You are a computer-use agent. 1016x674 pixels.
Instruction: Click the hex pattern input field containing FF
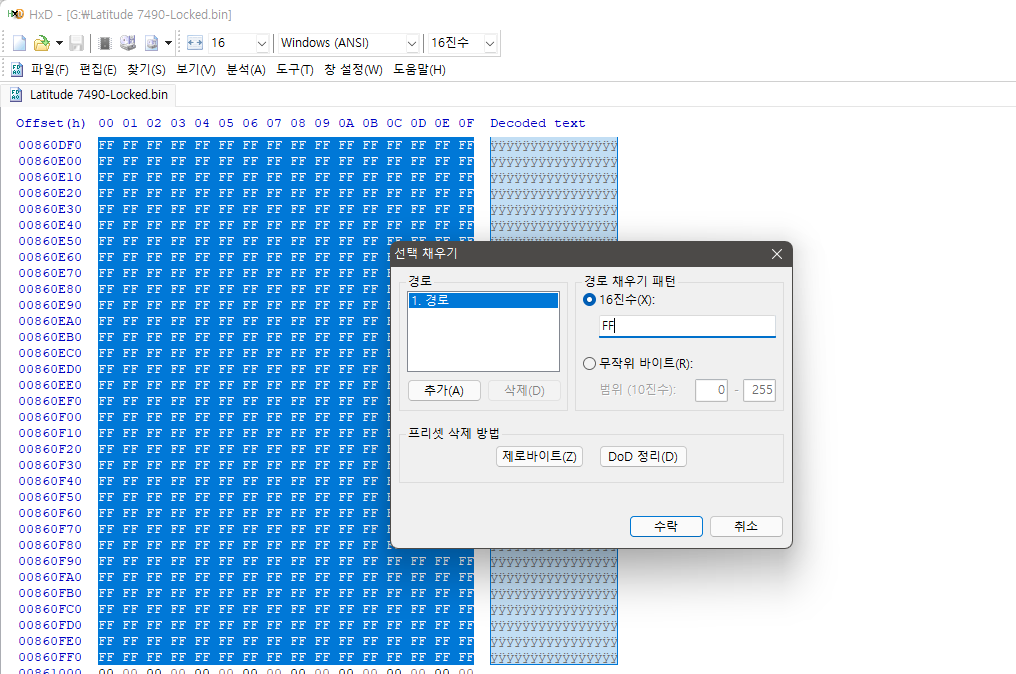click(687, 326)
